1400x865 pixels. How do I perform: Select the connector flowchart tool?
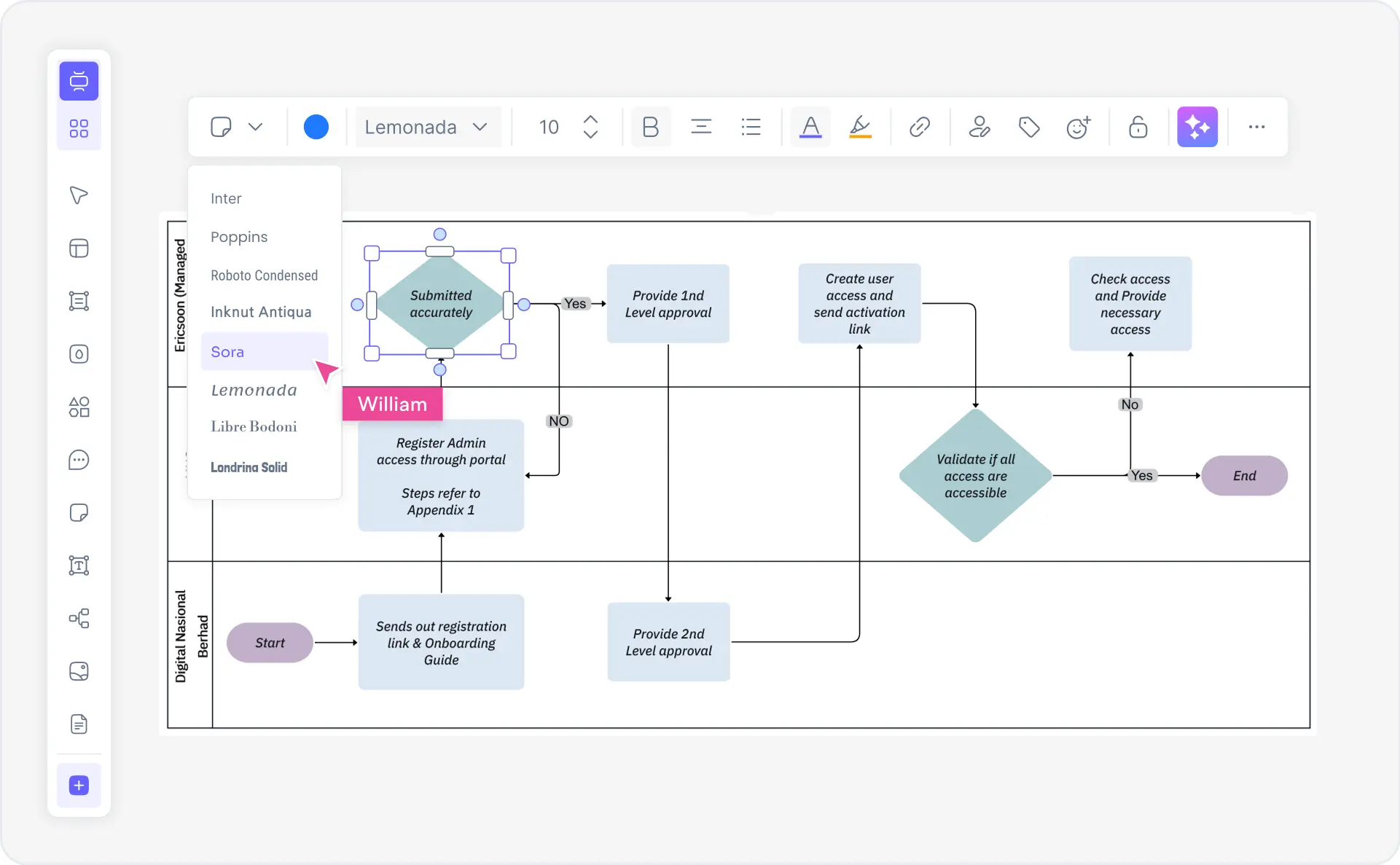point(79,619)
